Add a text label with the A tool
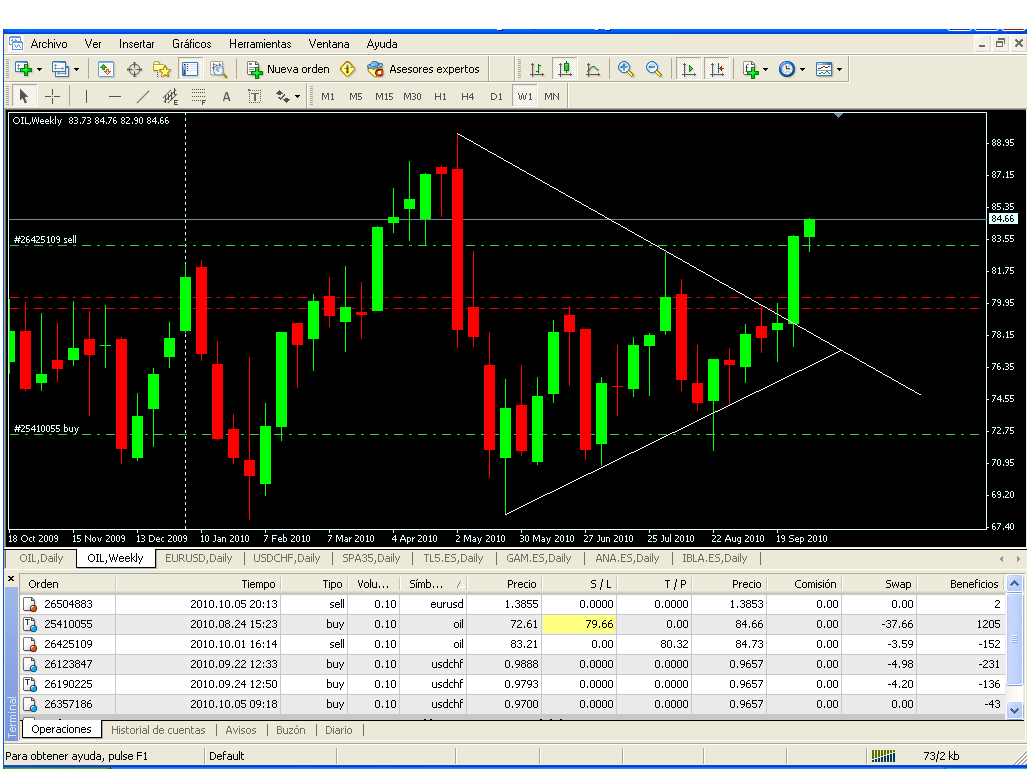The width and height of the screenshot is (1032, 769). [x=226, y=97]
